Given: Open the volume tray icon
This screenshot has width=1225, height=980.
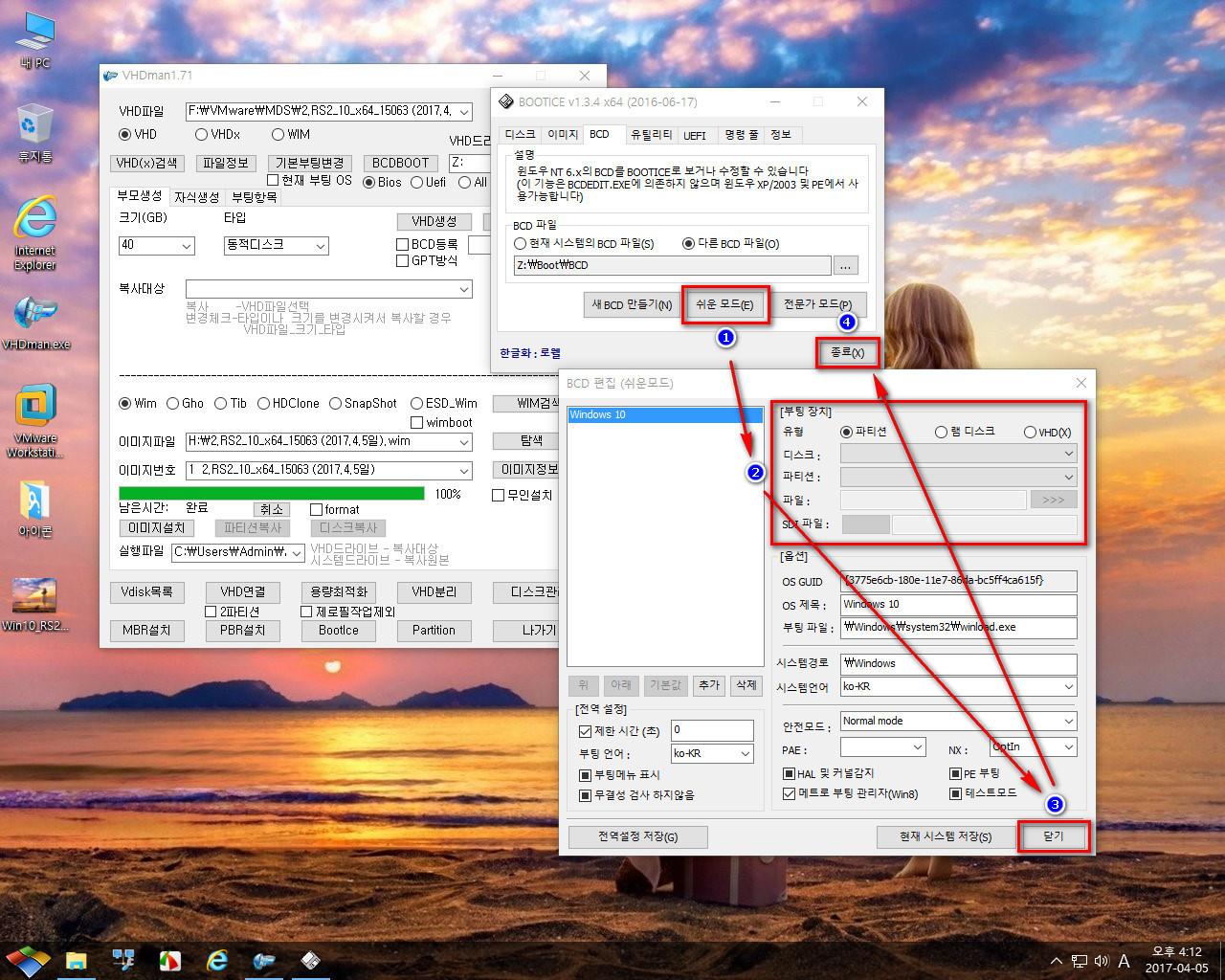Looking at the screenshot, I should 1101,961.
